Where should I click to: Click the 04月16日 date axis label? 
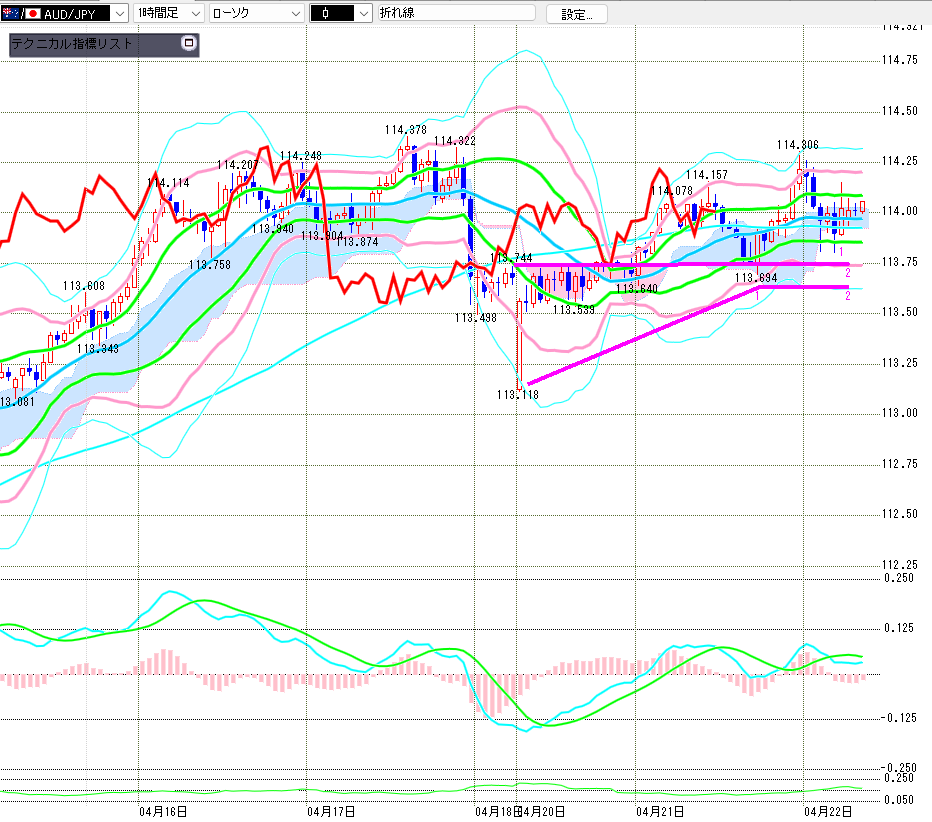[162, 810]
